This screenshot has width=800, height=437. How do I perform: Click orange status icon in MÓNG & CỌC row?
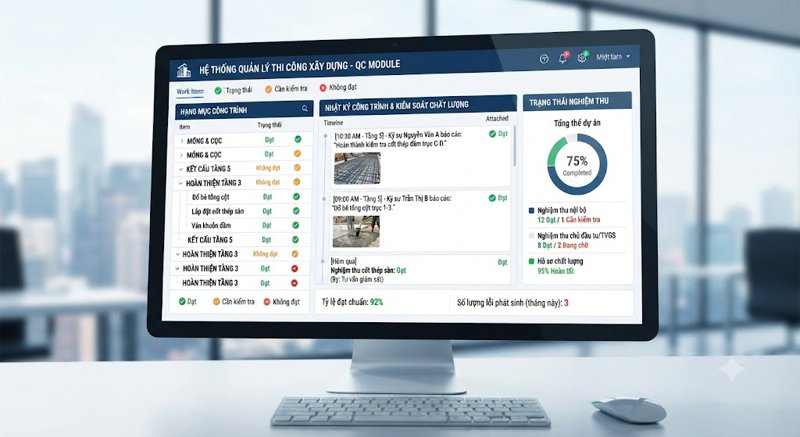297,153
